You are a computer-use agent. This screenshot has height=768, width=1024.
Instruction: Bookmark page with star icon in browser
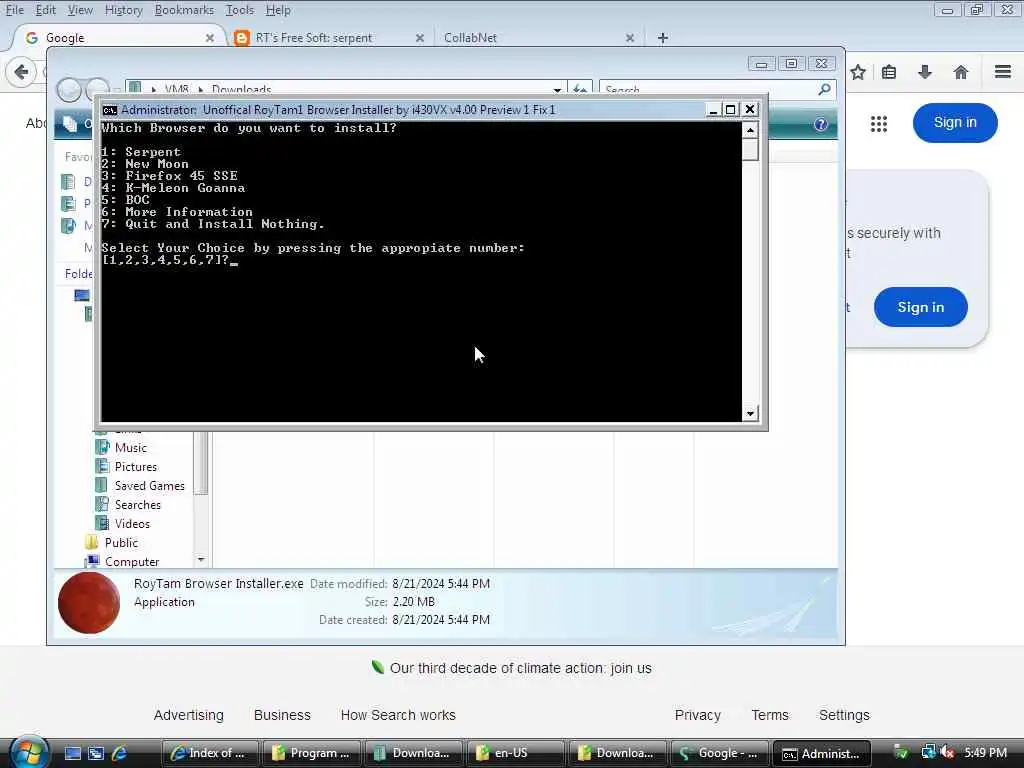point(857,72)
